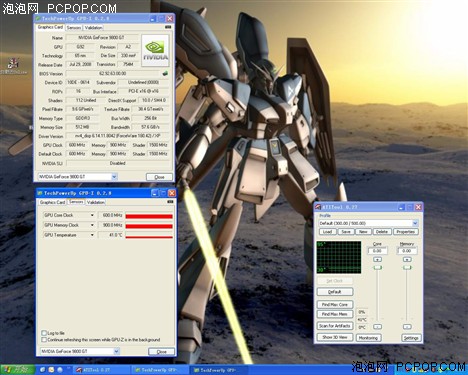Viewport: 468px width, 375px height.
Task: Click the Driver Version value field
Action: (118, 136)
